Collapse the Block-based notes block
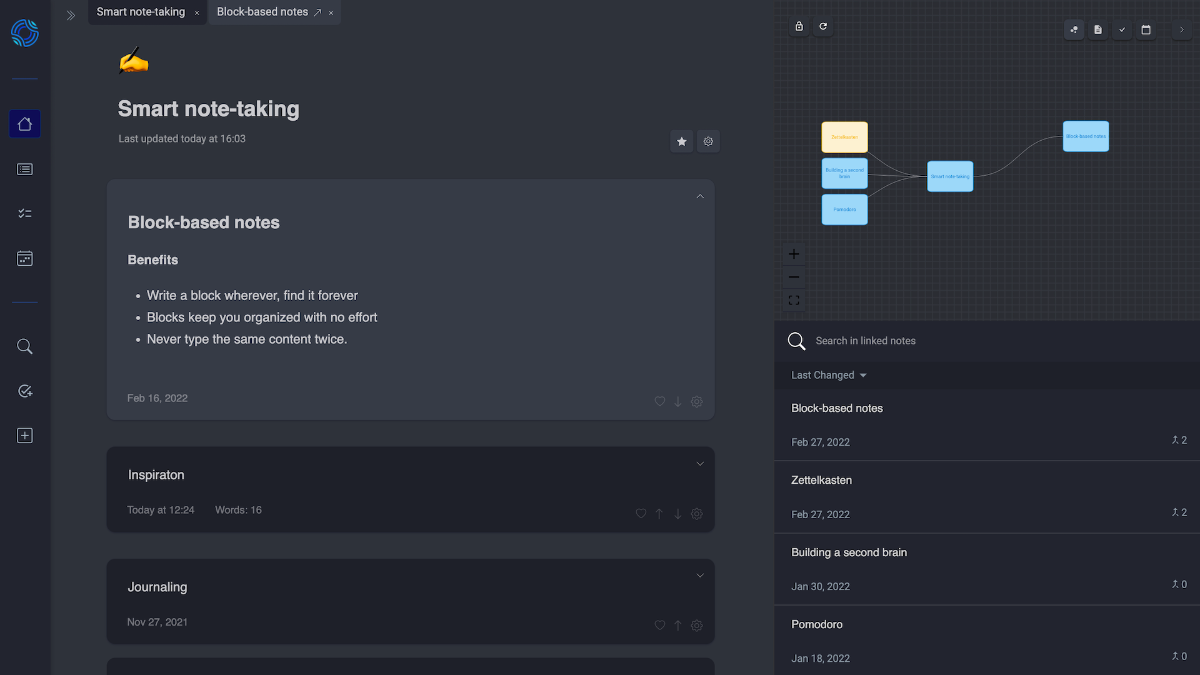 (x=700, y=197)
